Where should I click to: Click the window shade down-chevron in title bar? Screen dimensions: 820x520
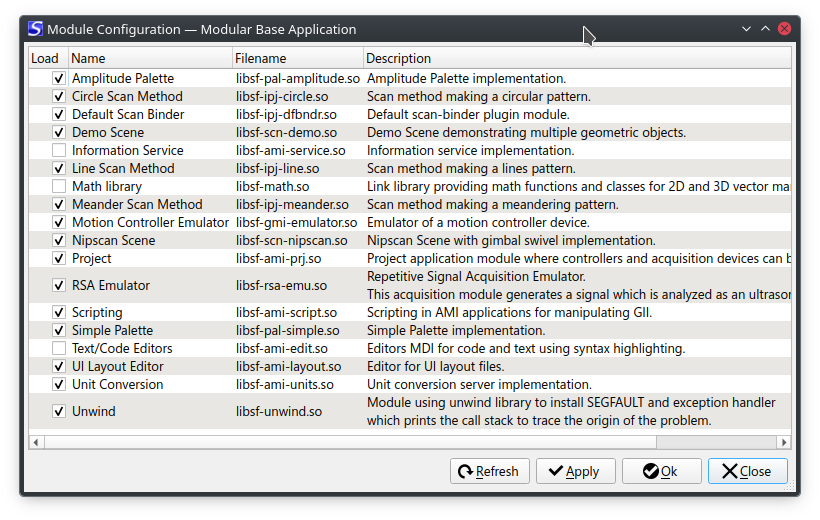pyautogui.click(x=746, y=29)
